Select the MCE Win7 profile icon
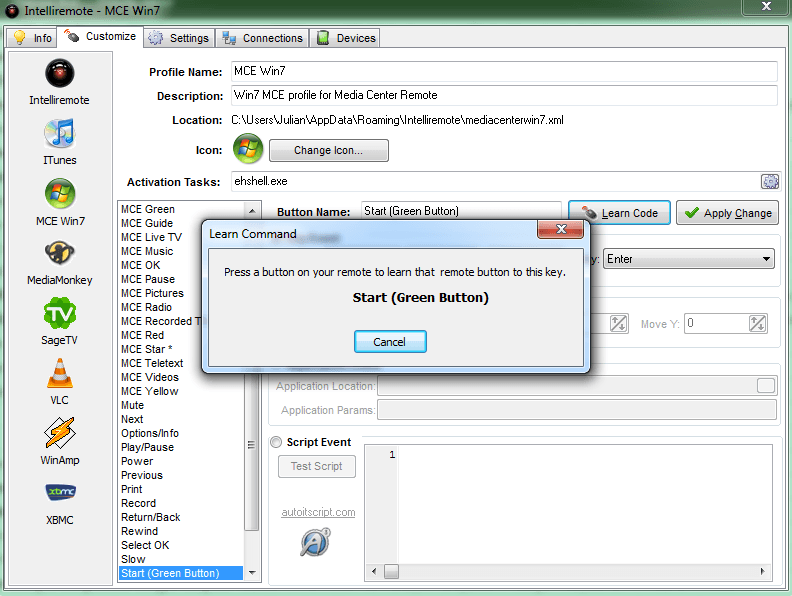792x596 pixels. (x=60, y=193)
